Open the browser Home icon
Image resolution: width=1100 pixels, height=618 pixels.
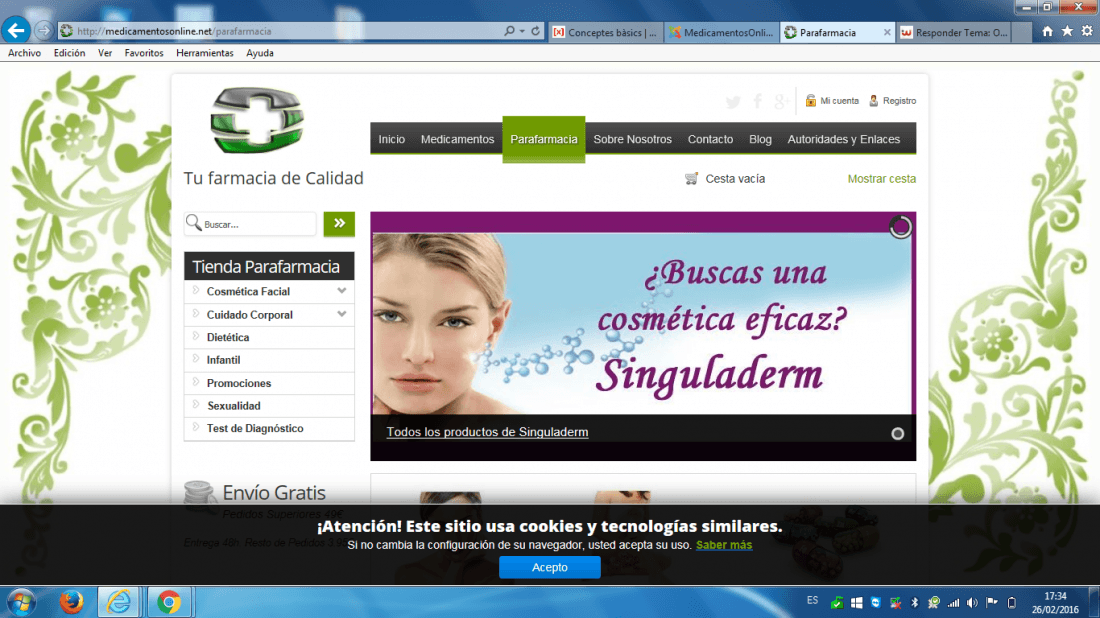click(x=1047, y=32)
